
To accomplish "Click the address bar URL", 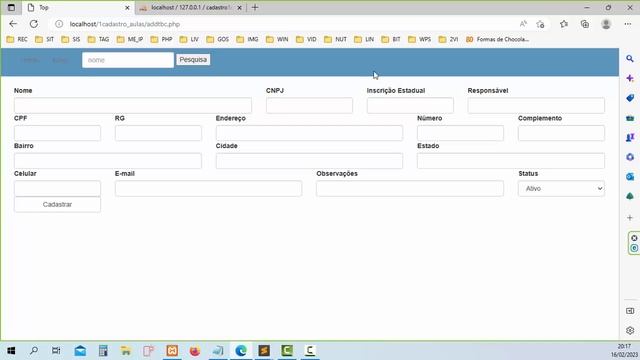I will [x=125, y=24].
